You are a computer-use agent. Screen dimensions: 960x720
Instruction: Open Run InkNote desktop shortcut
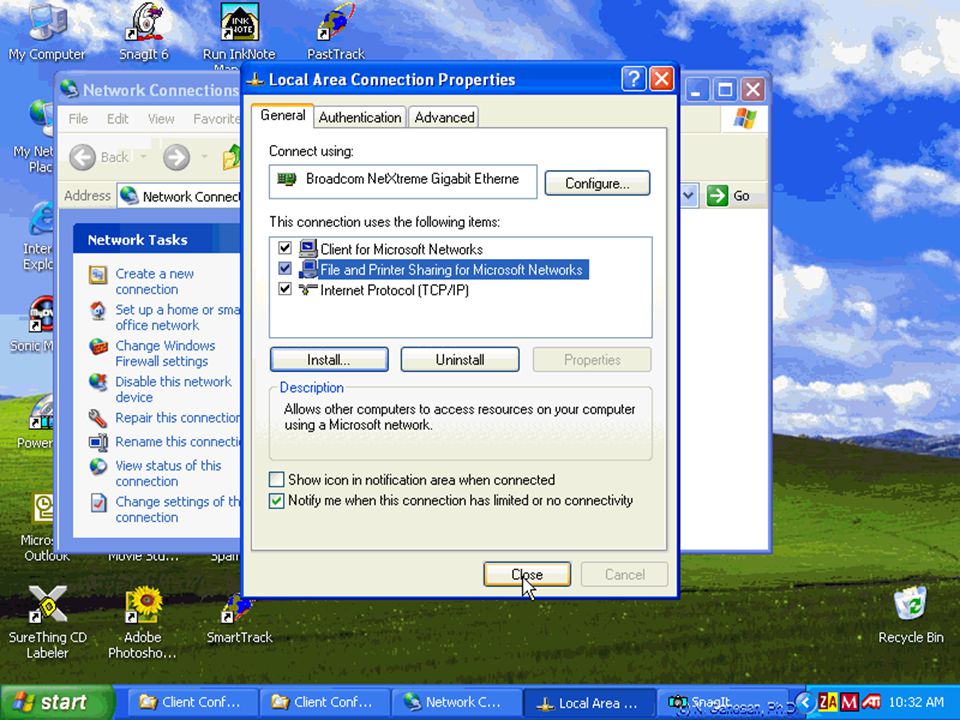239,31
